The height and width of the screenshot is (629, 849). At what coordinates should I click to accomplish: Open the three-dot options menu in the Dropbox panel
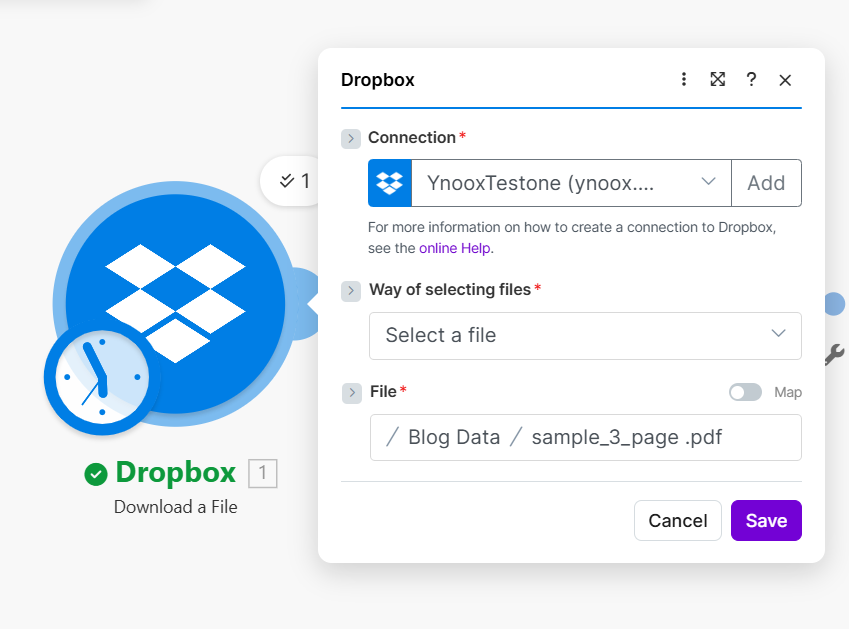pyautogui.click(x=684, y=80)
